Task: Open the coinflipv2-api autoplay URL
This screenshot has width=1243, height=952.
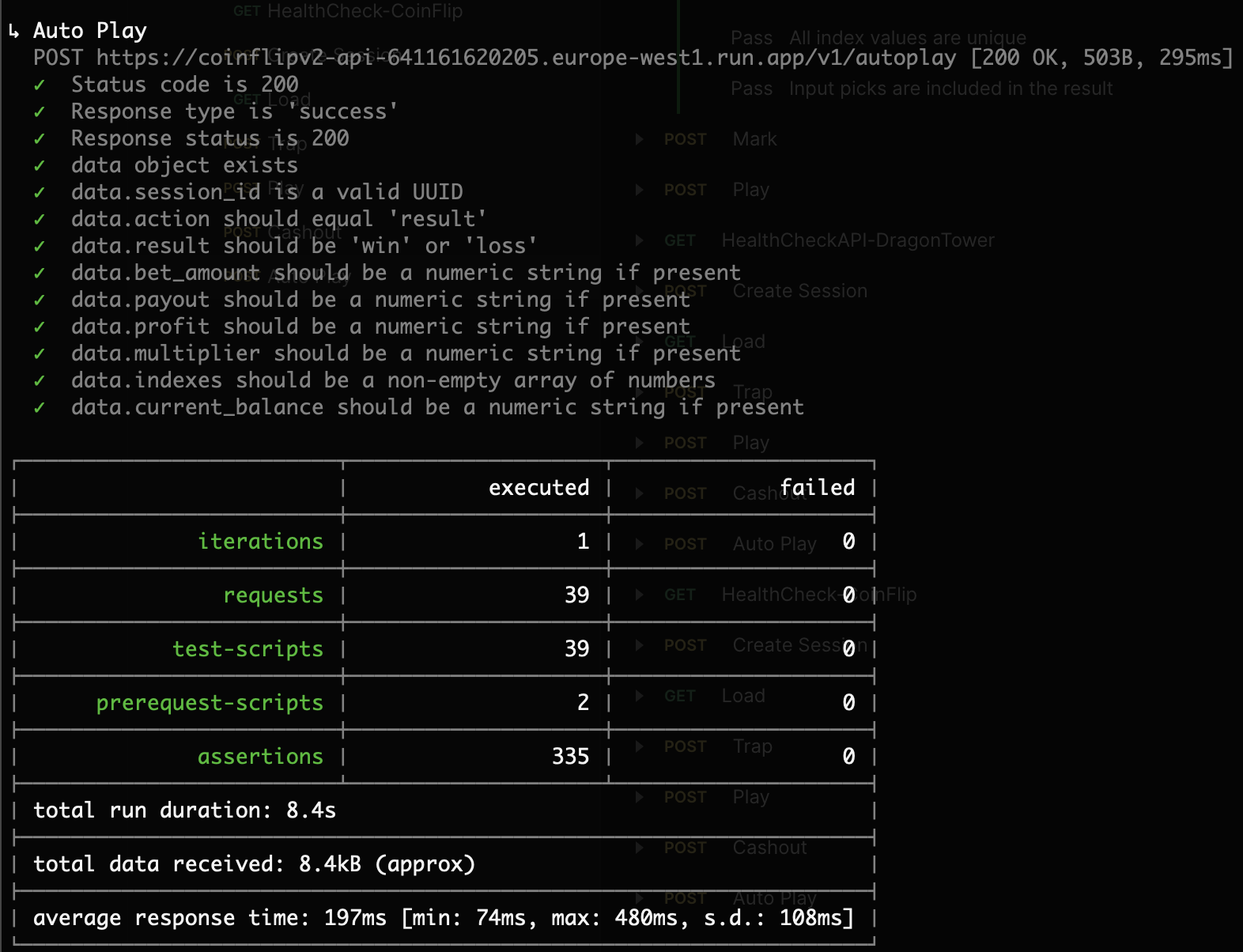Action: pyautogui.click(x=525, y=58)
